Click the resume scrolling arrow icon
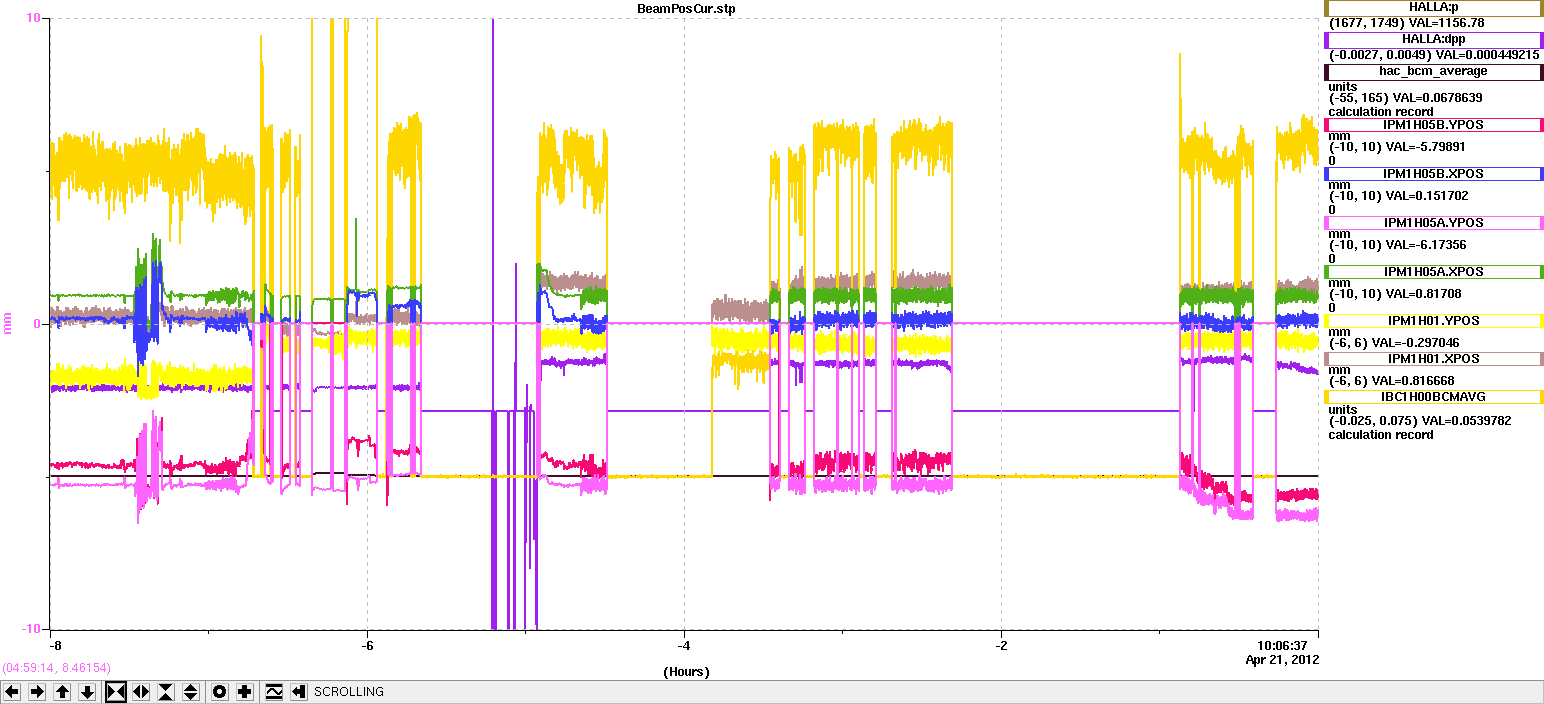The width and height of the screenshot is (1544, 704). pos(298,692)
